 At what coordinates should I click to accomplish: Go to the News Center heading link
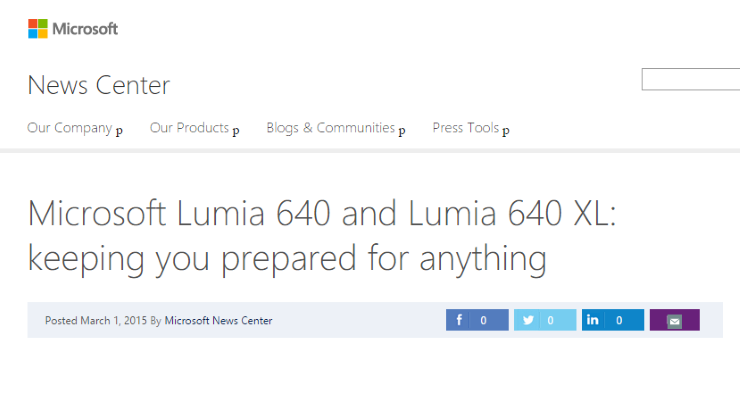click(99, 85)
